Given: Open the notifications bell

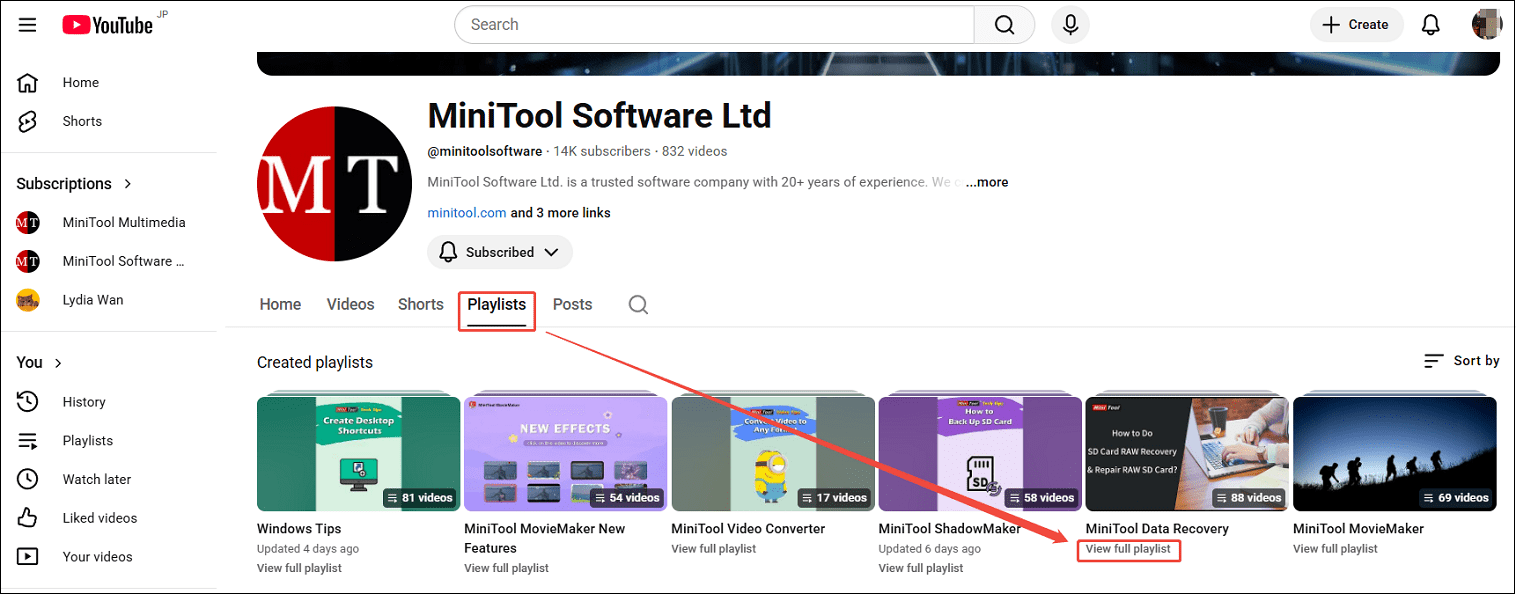Looking at the screenshot, I should [x=1431, y=25].
